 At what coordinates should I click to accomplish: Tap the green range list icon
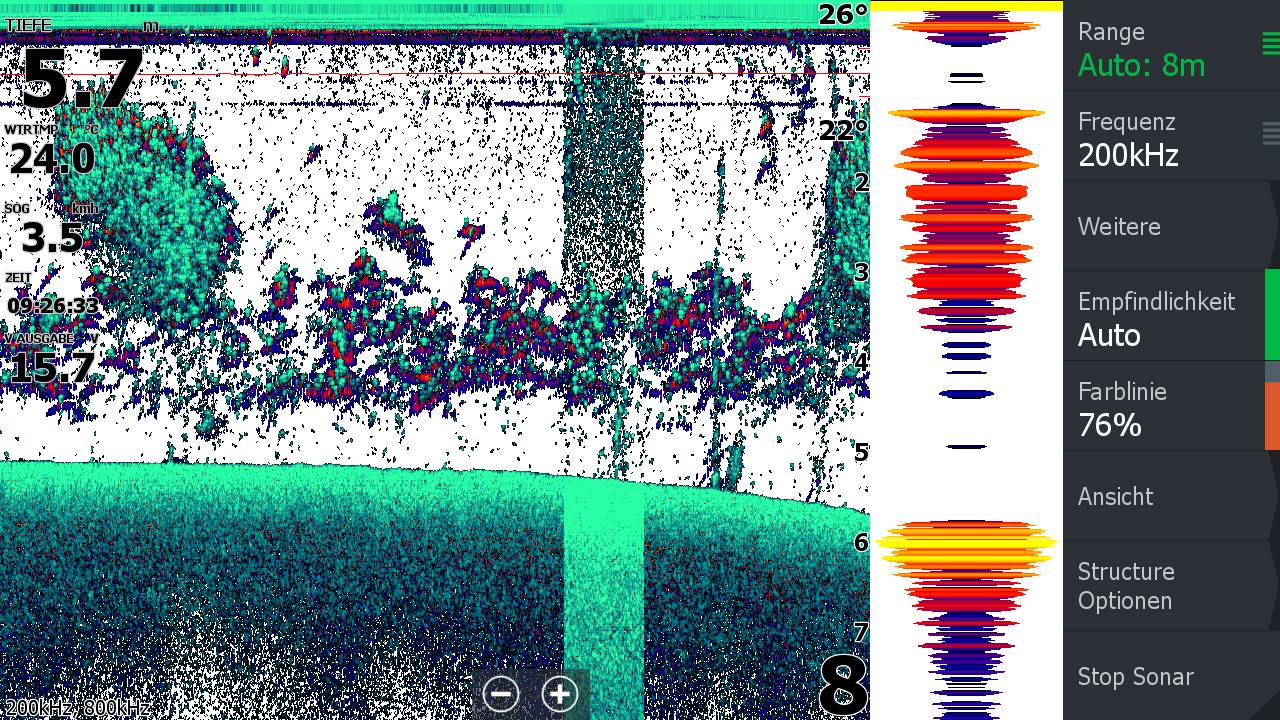coord(1270,44)
